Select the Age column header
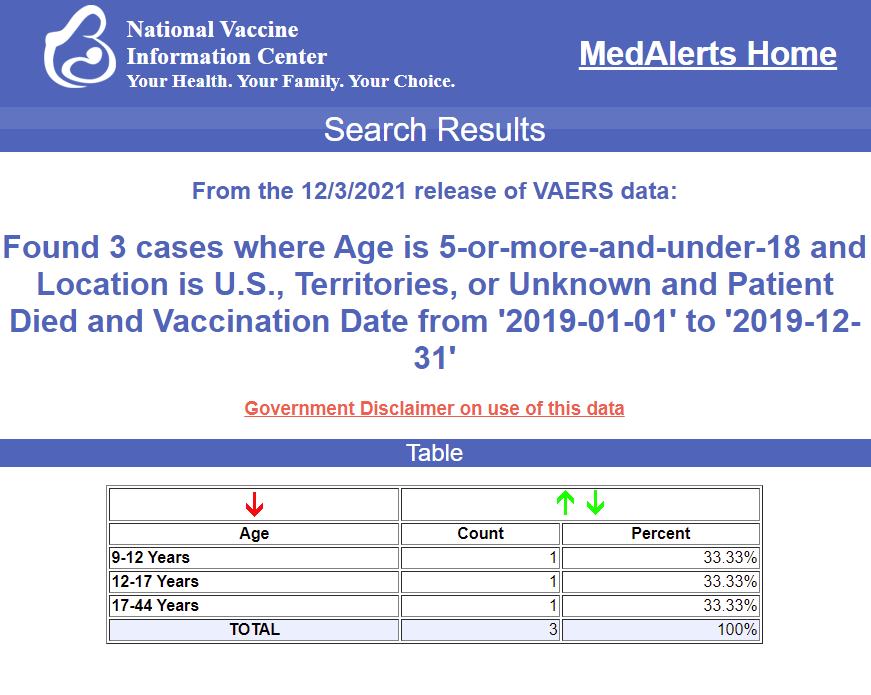The width and height of the screenshot is (871, 695). click(254, 533)
